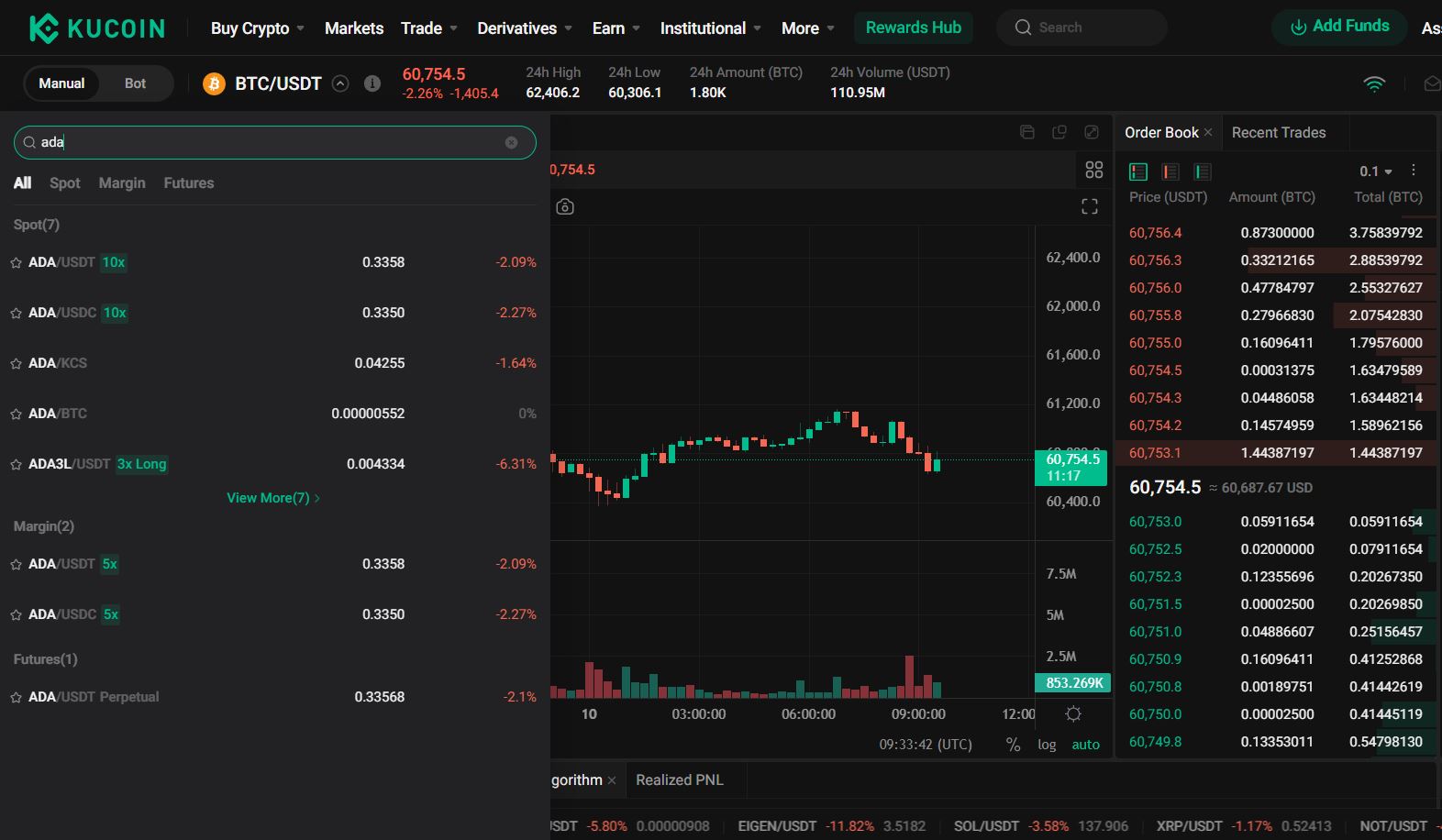Expand the Trade menu
This screenshot has width=1442, height=840.
(428, 28)
